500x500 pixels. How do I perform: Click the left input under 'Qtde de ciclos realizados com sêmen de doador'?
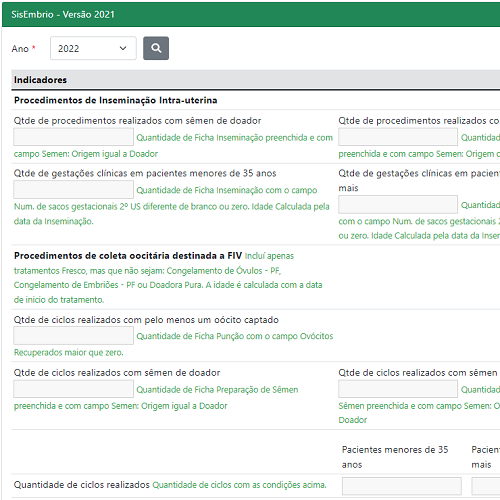74,389
